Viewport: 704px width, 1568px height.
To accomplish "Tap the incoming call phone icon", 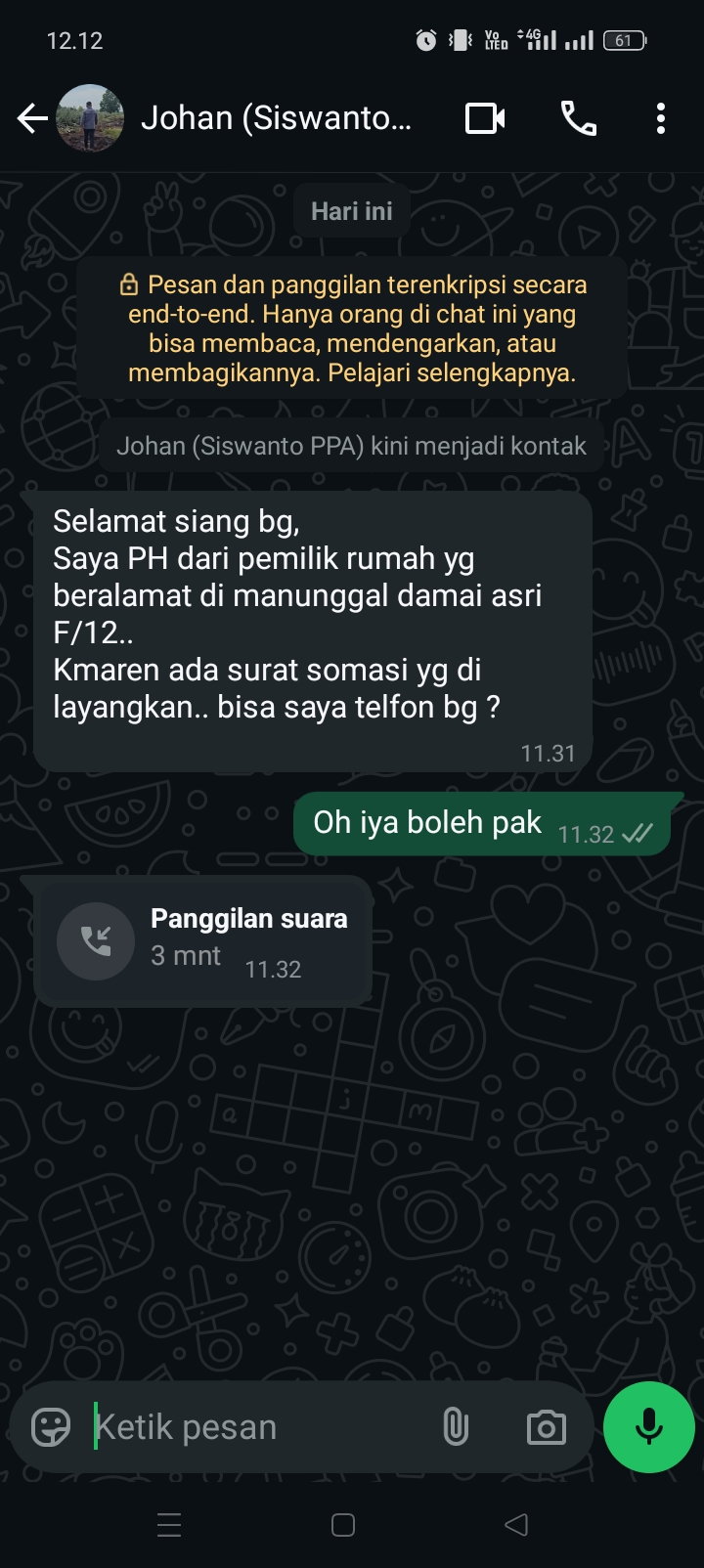I will pos(96,940).
